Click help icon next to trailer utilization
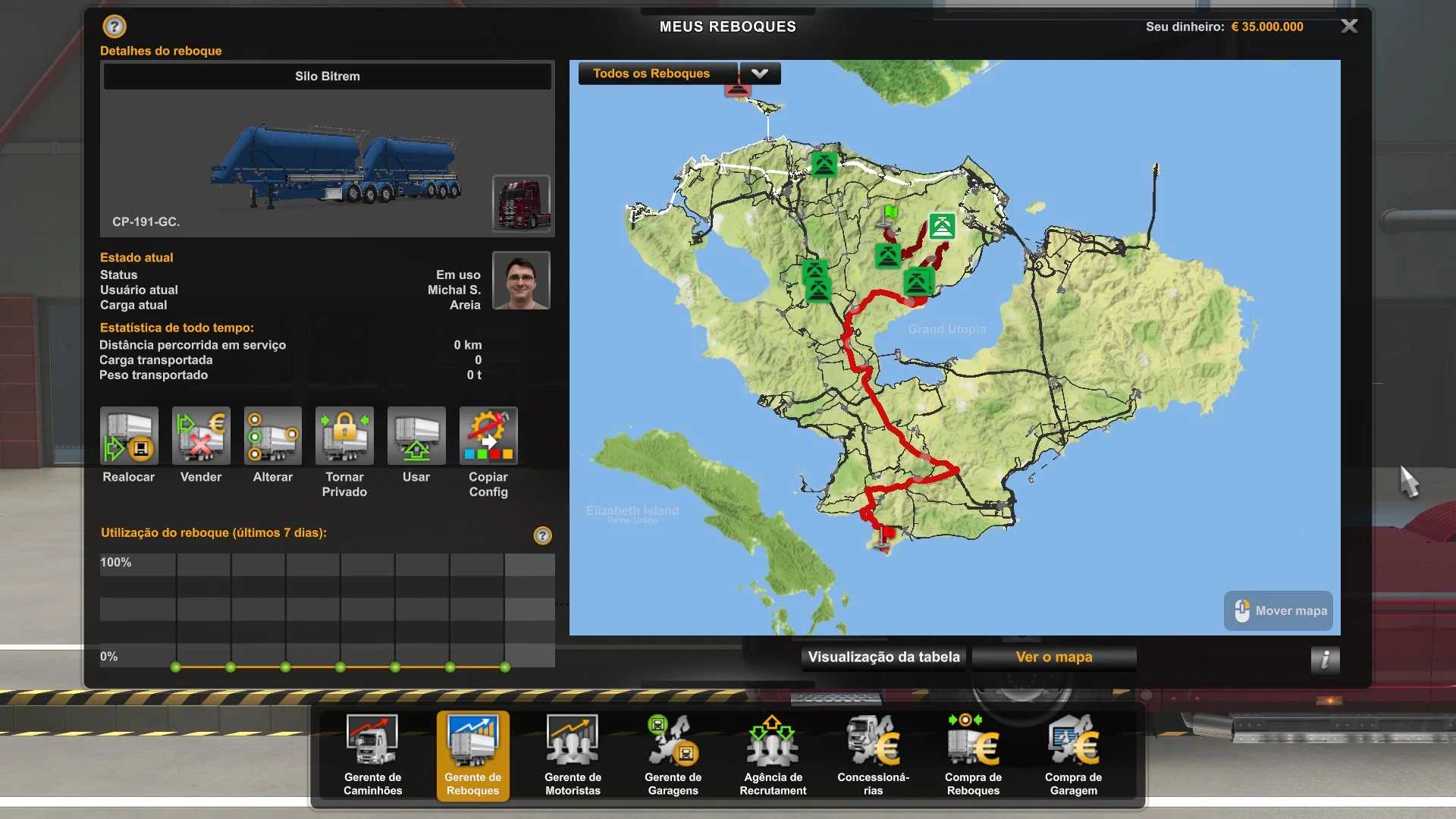Viewport: 1456px width, 819px height. [542, 536]
